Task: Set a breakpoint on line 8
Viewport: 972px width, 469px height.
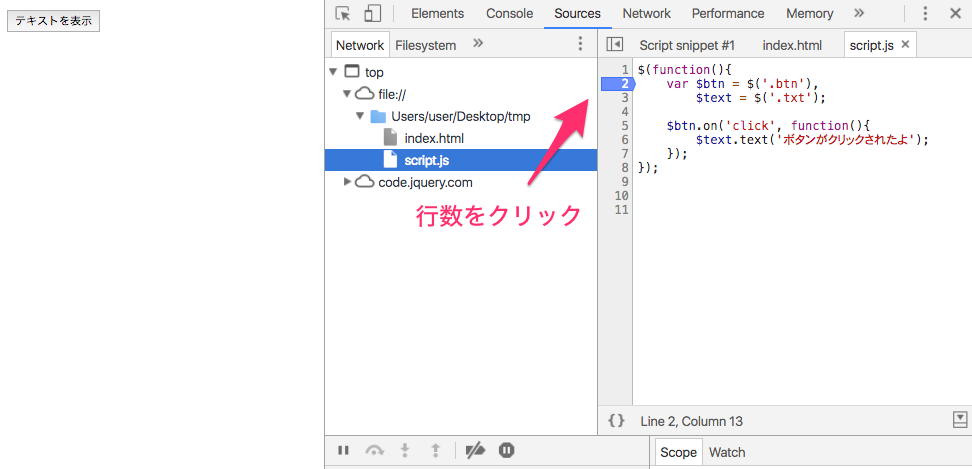Action: (x=624, y=168)
